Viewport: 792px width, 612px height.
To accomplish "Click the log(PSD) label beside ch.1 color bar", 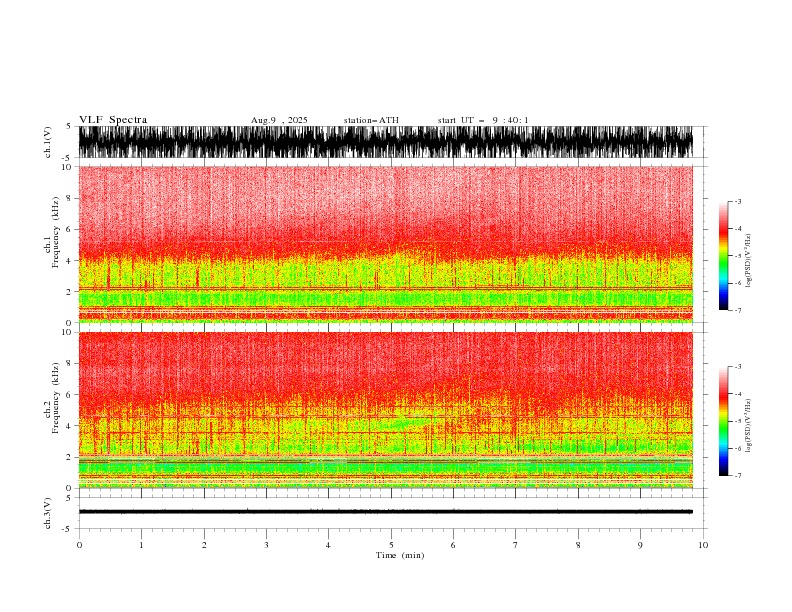I will [x=749, y=261].
